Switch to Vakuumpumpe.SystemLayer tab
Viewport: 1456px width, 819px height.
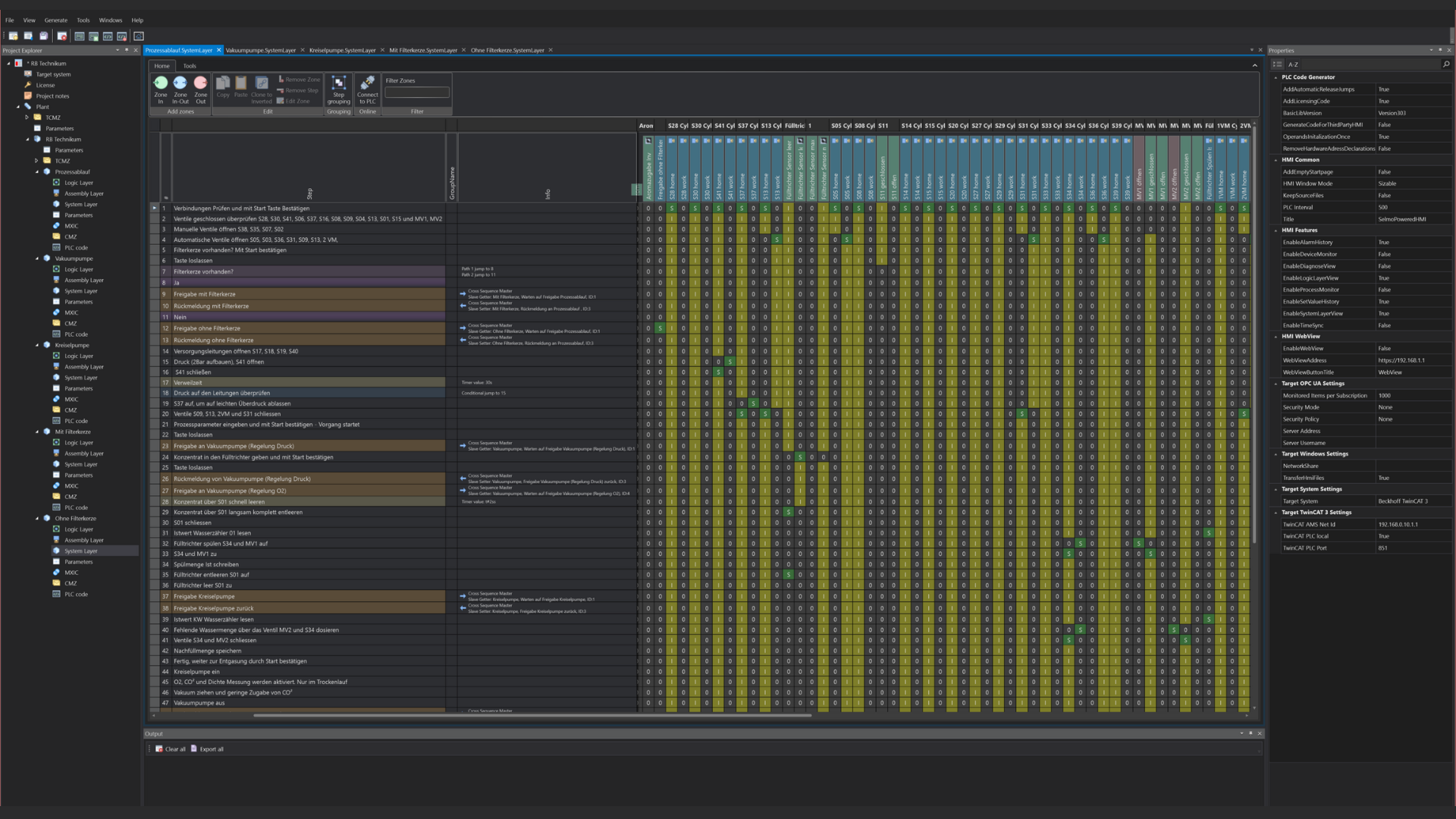(x=261, y=50)
